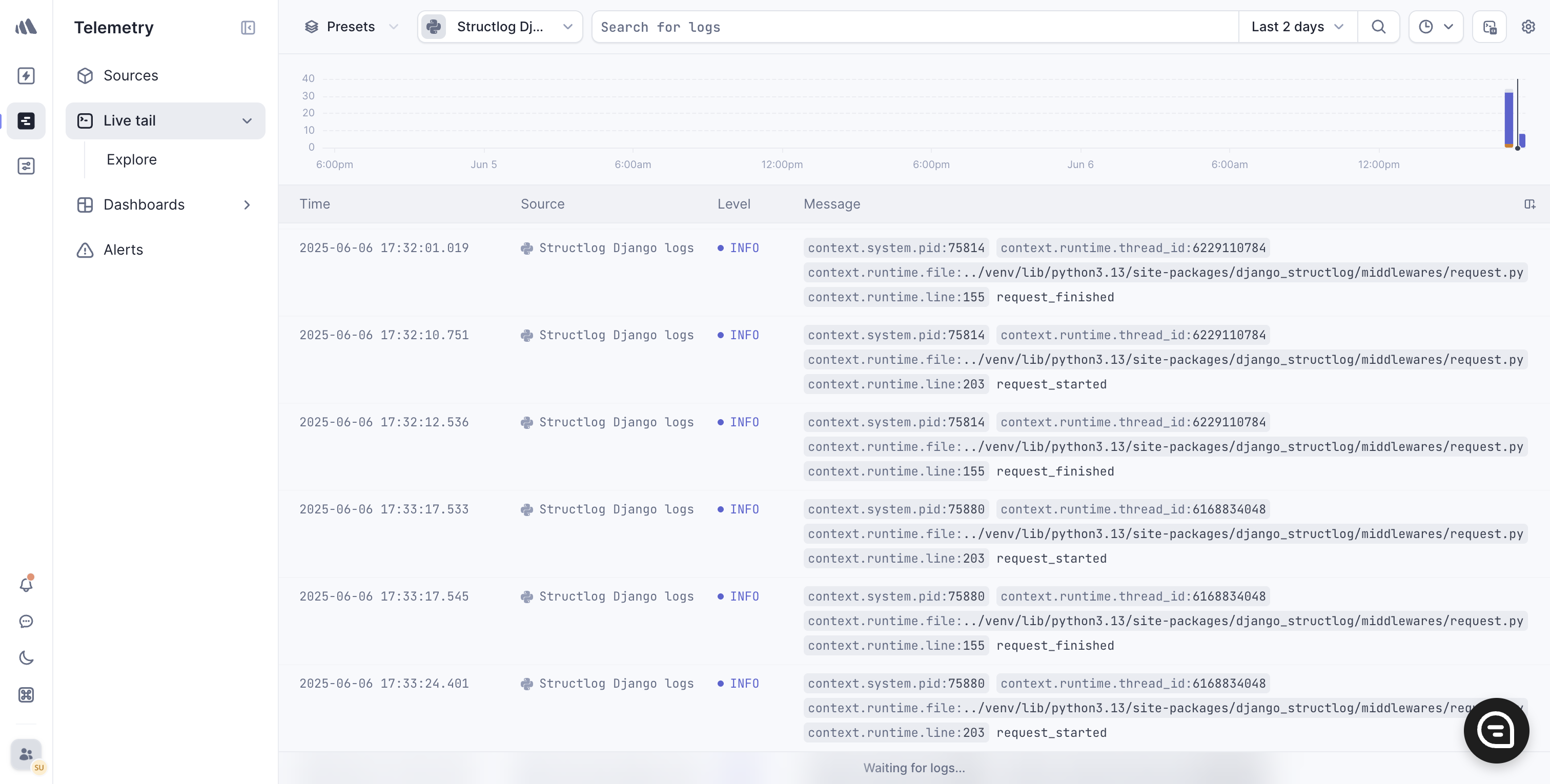The image size is (1550, 784).
Task: Click the search magnifier button
Action: [1378, 27]
